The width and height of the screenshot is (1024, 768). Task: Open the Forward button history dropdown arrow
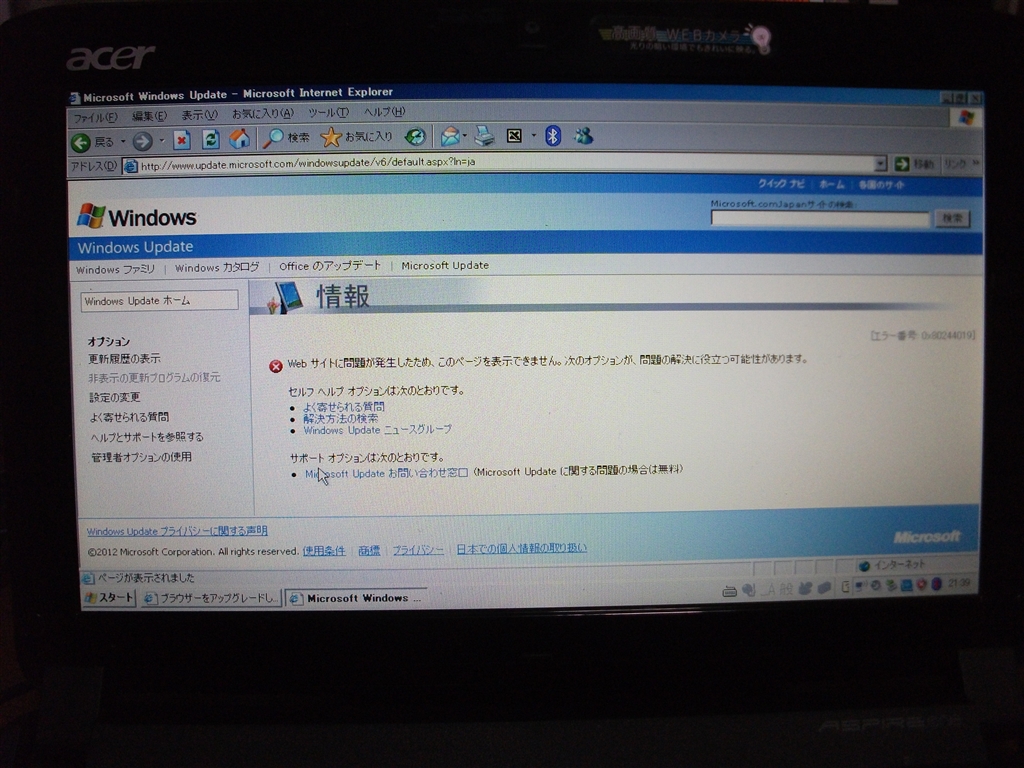pyautogui.click(x=161, y=141)
